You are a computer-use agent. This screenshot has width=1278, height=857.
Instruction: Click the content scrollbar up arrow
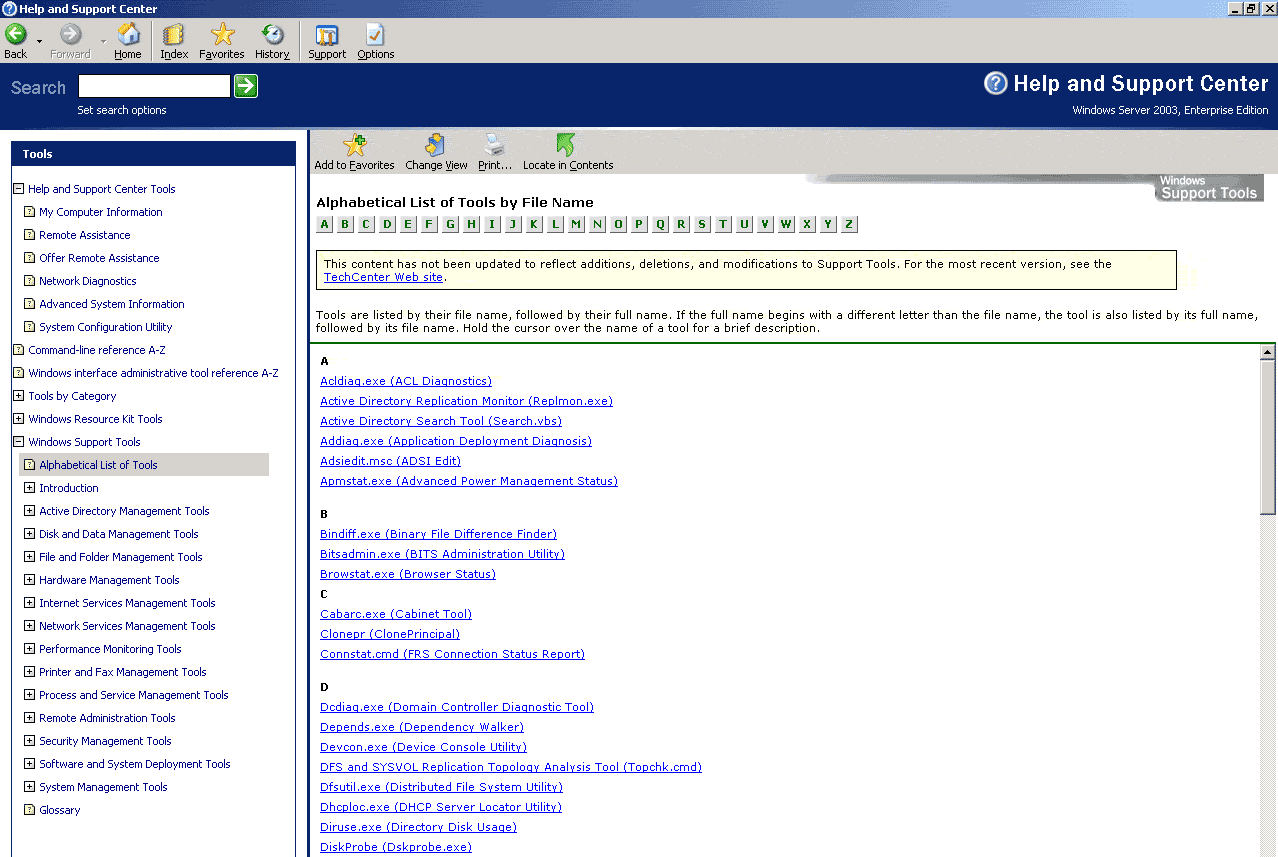1268,352
